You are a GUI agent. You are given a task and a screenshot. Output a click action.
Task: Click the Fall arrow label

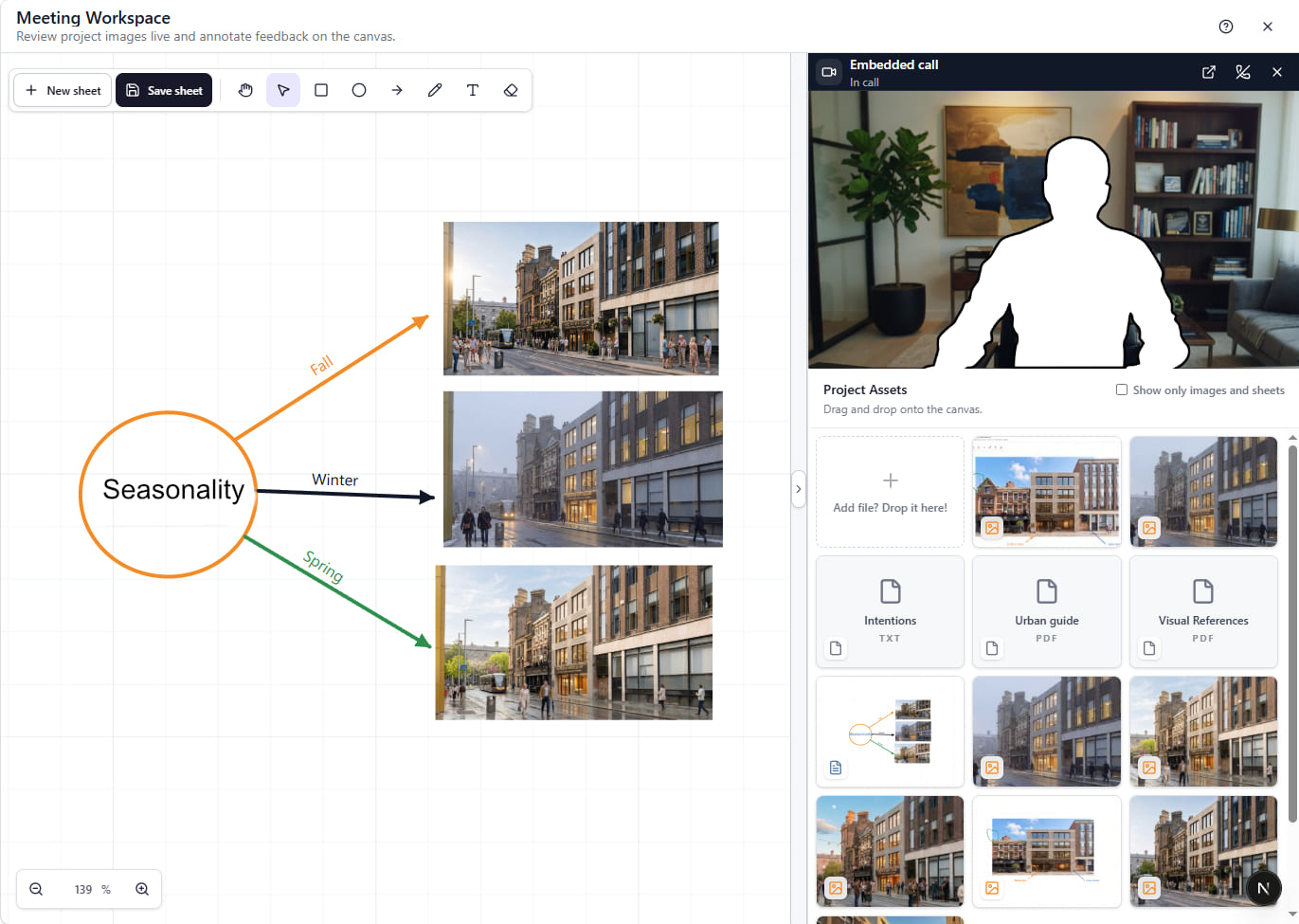322,365
